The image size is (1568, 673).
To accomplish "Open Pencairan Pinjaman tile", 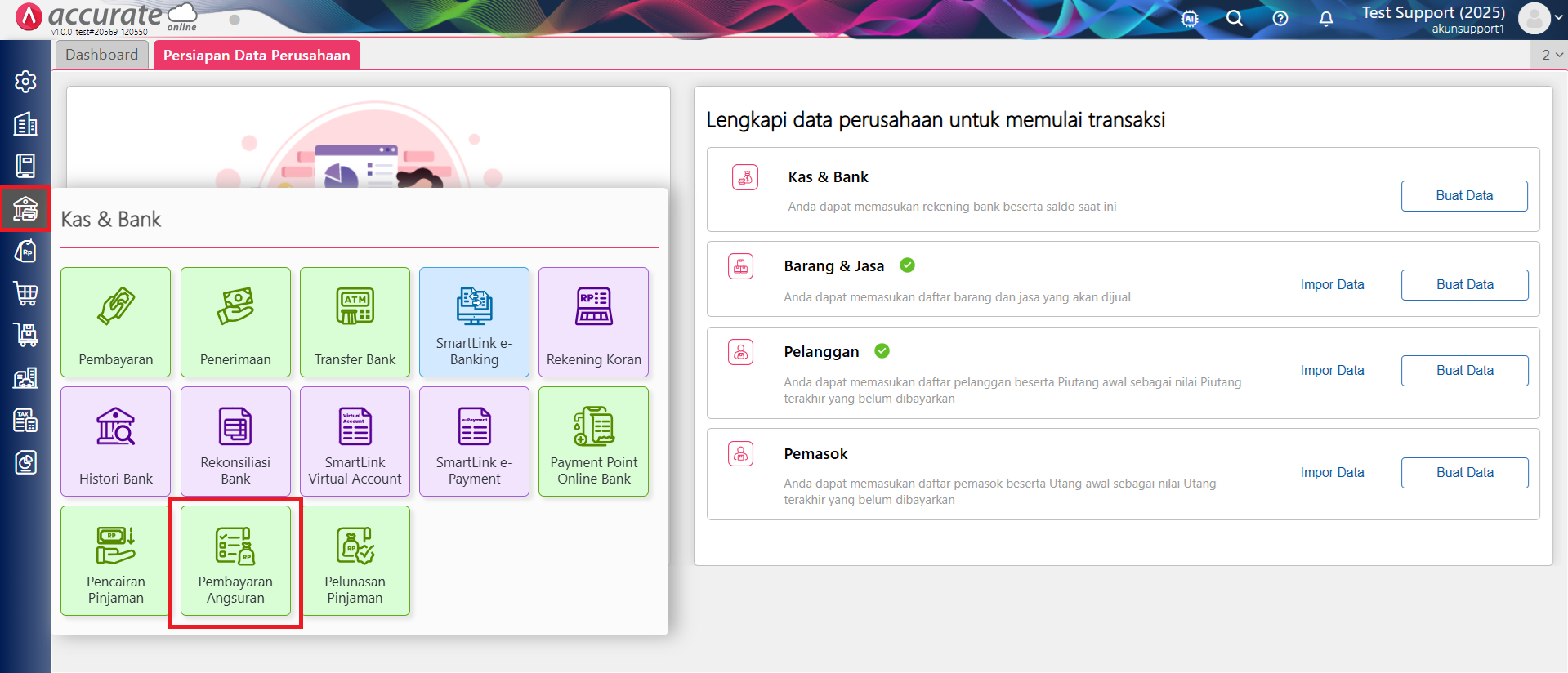I will (116, 560).
